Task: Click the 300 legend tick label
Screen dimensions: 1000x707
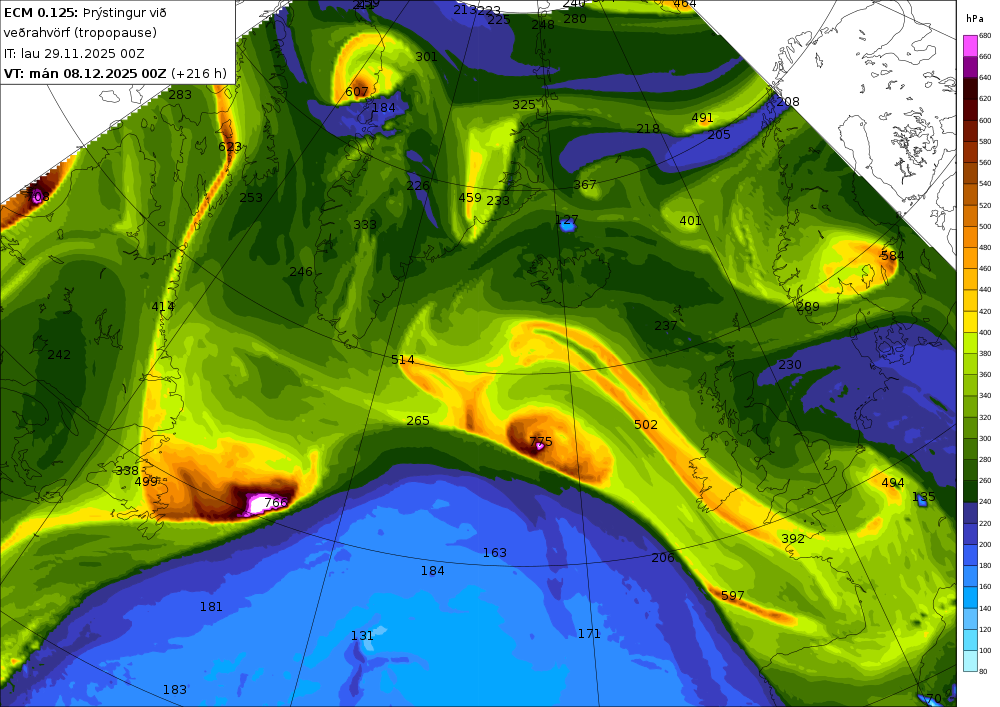Action: click(x=985, y=439)
